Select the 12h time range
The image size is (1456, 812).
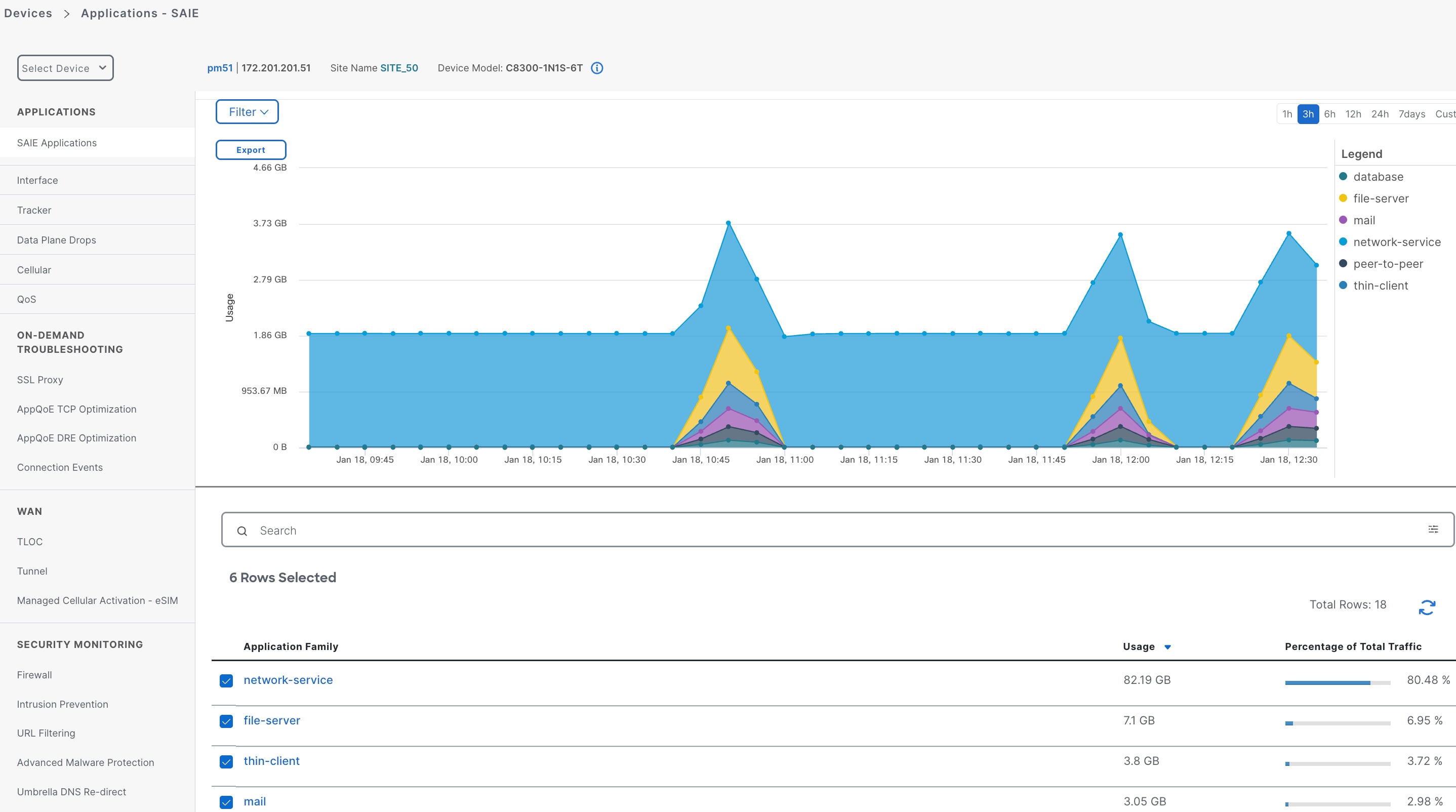[x=1353, y=114]
